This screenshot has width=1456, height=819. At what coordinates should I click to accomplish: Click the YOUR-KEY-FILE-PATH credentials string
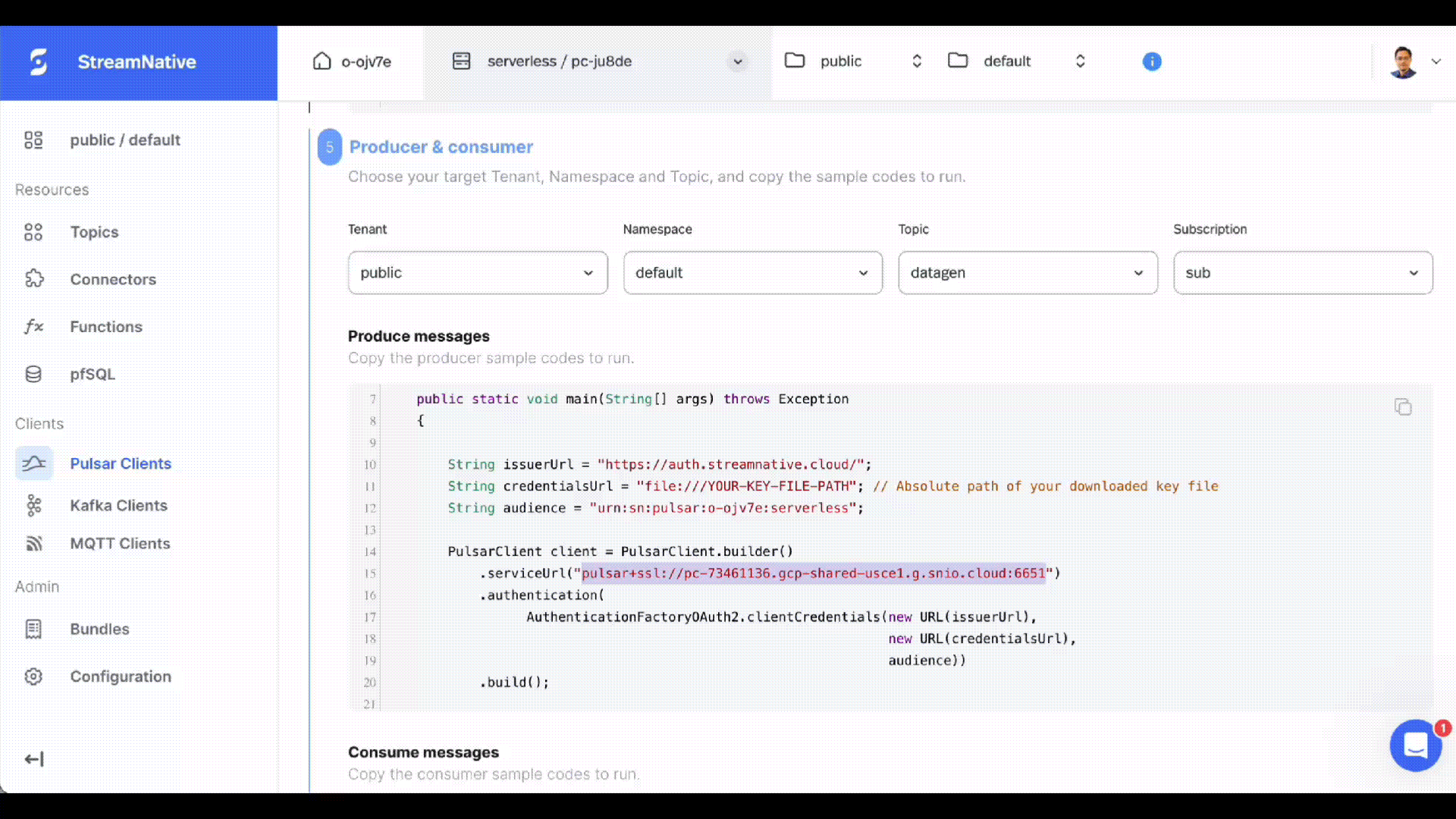click(x=746, y=486)
